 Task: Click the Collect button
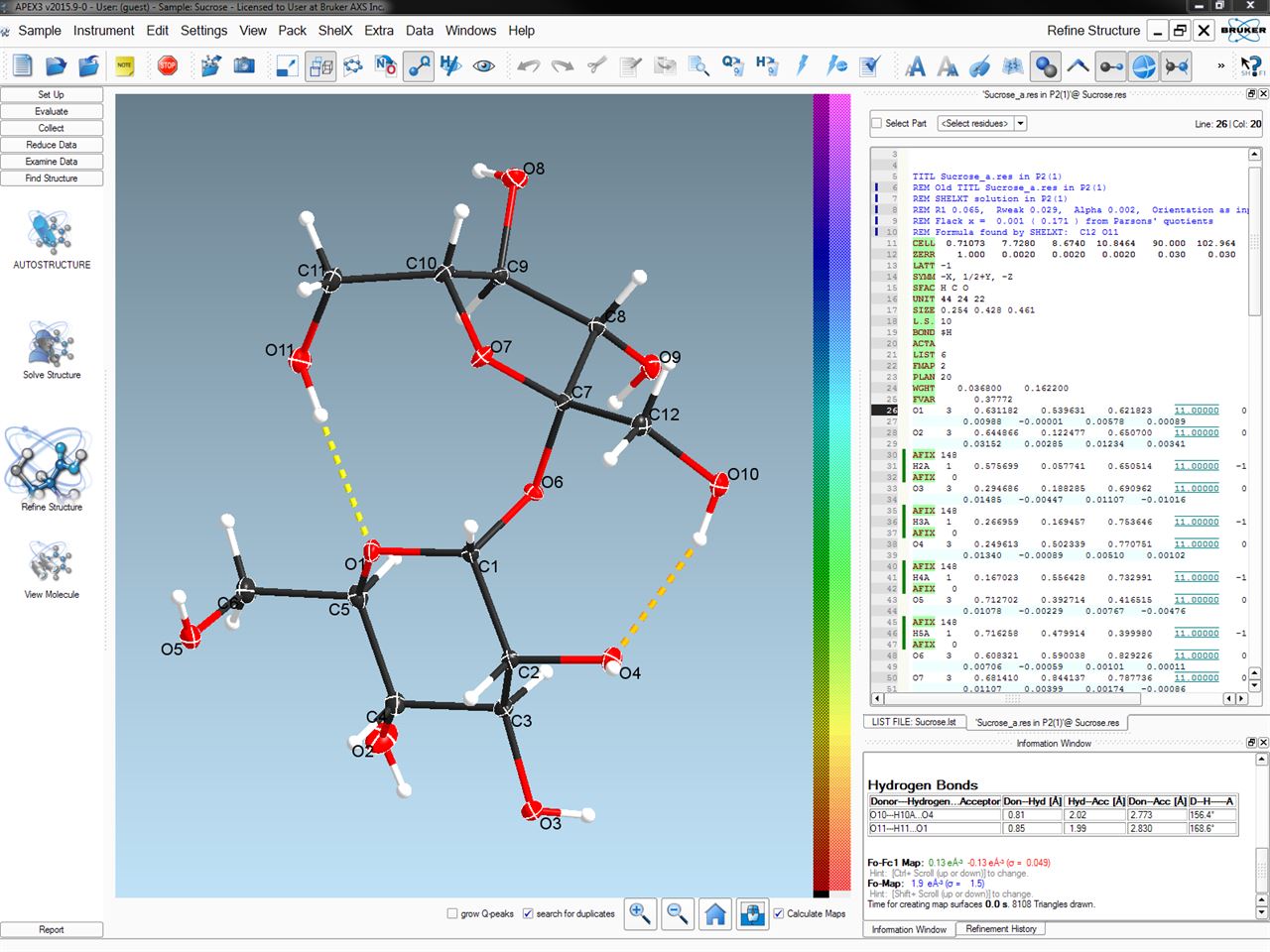point(52,128)
